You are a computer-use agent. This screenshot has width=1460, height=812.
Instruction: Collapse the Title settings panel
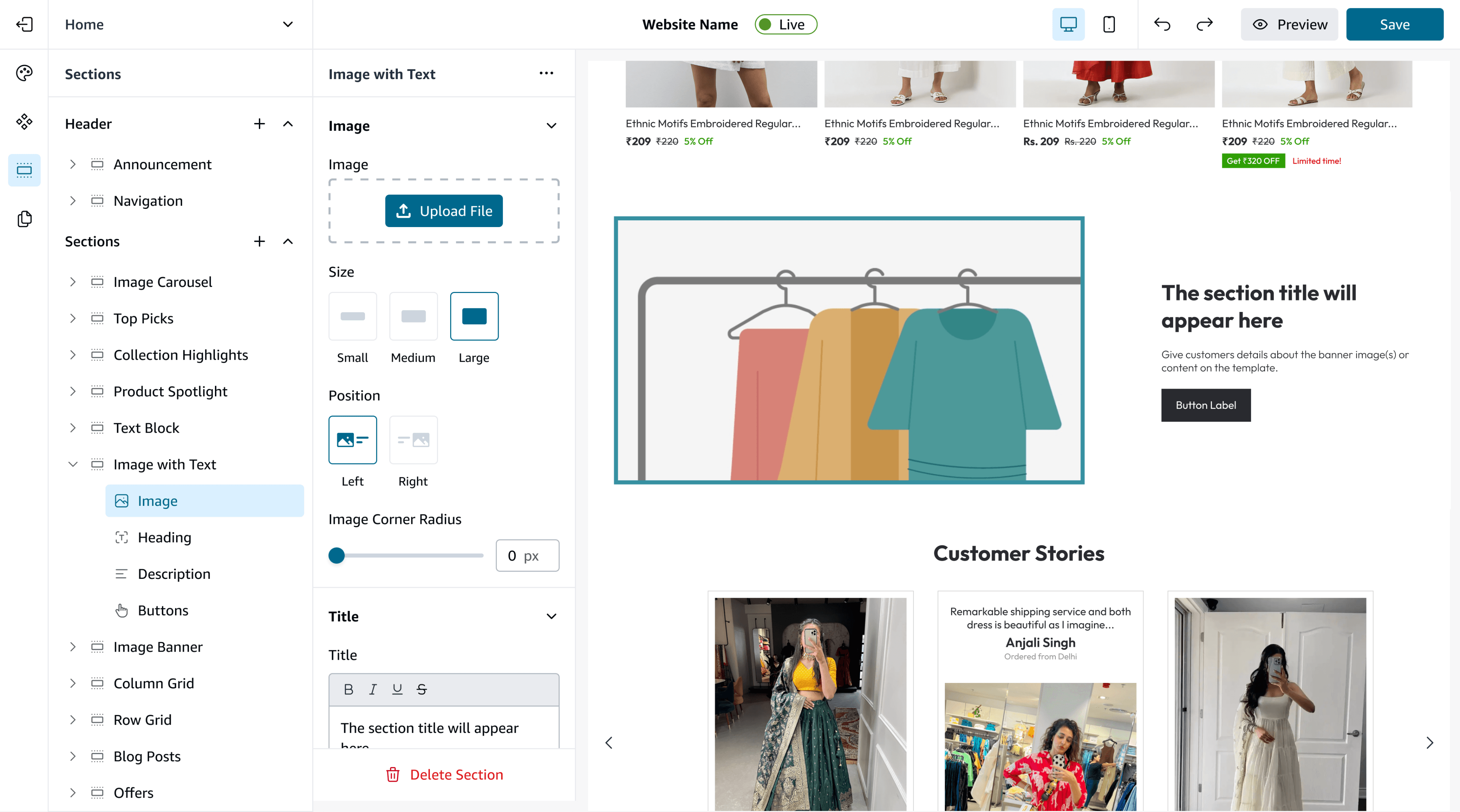point(551,617)
